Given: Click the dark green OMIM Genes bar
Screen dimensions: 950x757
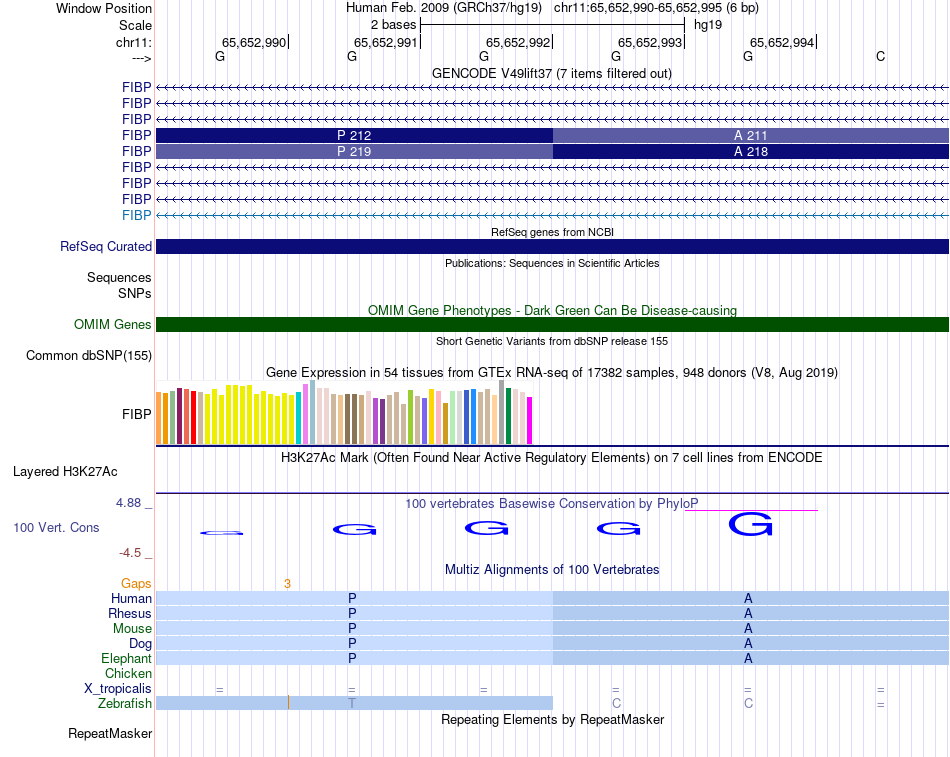Looking at the screenshot, I should [552, 324].
